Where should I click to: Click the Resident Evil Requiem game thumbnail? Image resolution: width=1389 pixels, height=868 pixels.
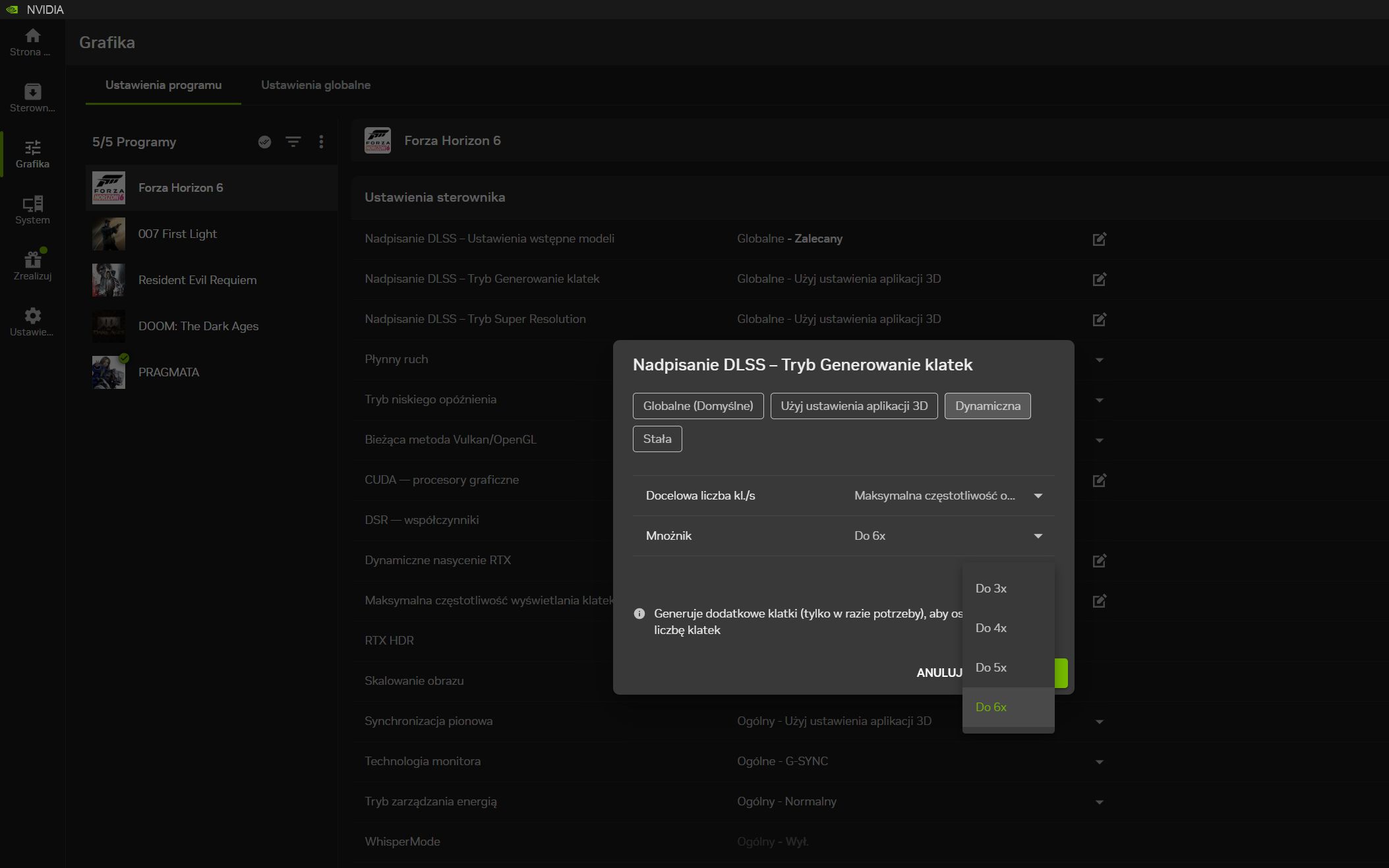point(109,280)
